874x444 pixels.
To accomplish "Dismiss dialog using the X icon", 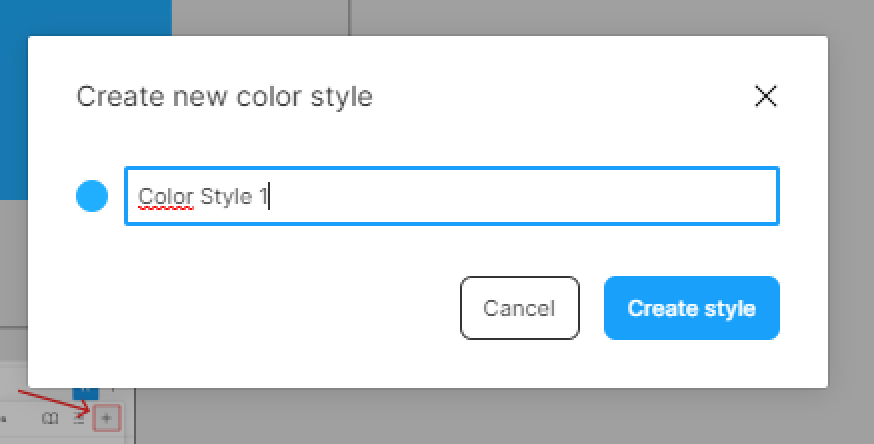I will click(765, 96).
